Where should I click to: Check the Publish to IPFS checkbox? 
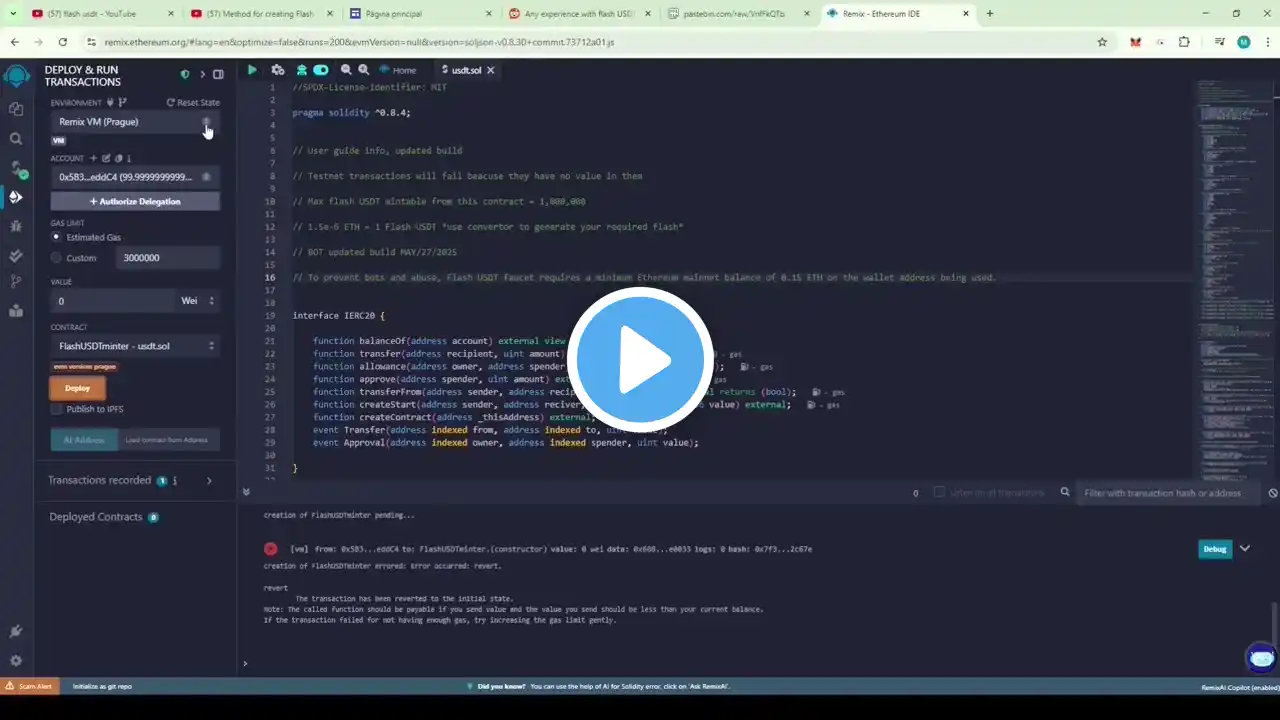tap(57, 409)
